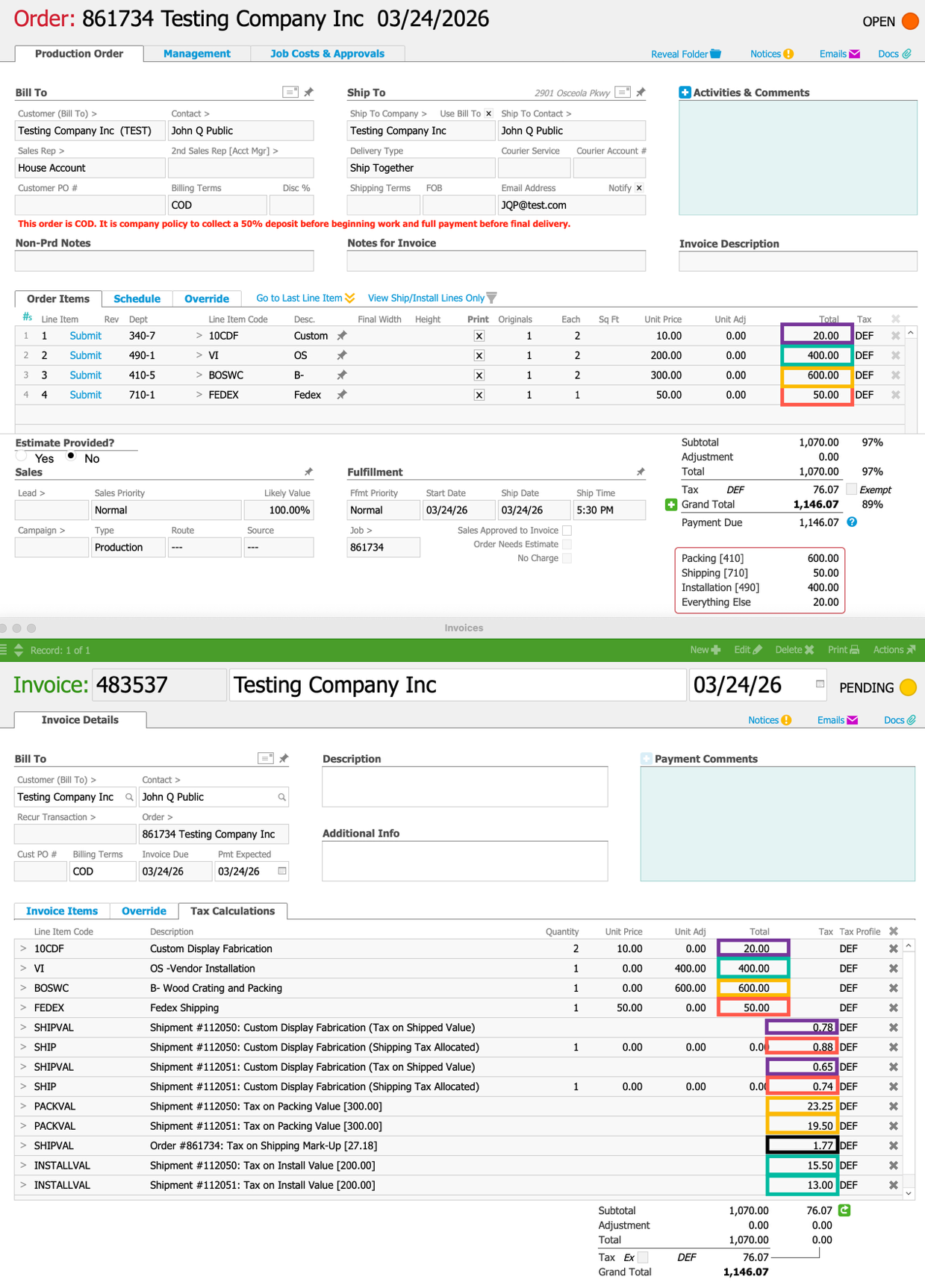Click View Ship/Install Lines Only link
The width and height of the screenshot is (925, 1288).
pyautogui.click(x=426, y=298)
